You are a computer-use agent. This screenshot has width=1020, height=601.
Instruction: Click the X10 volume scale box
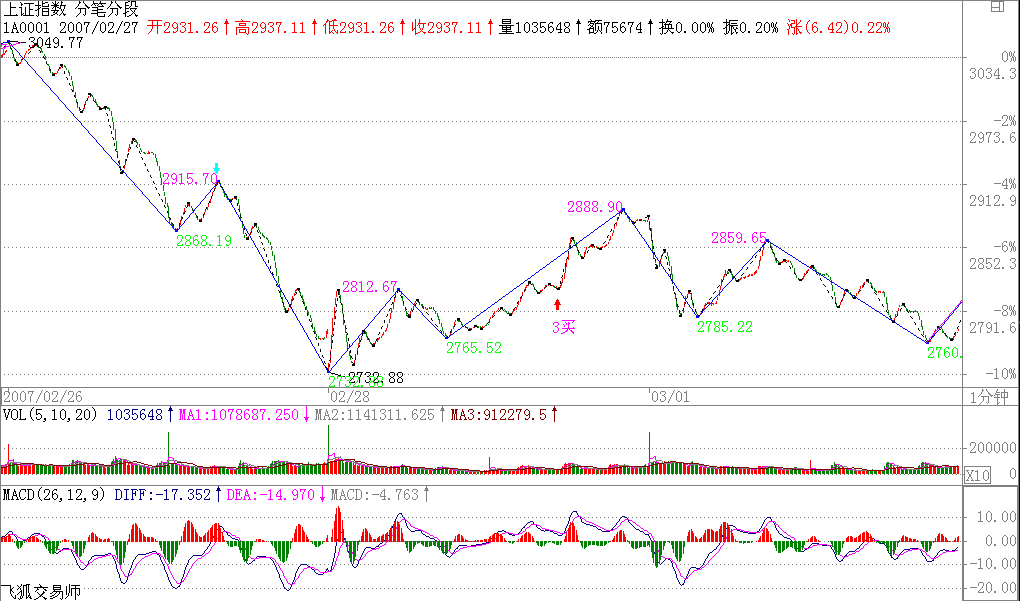pos(976,476)
